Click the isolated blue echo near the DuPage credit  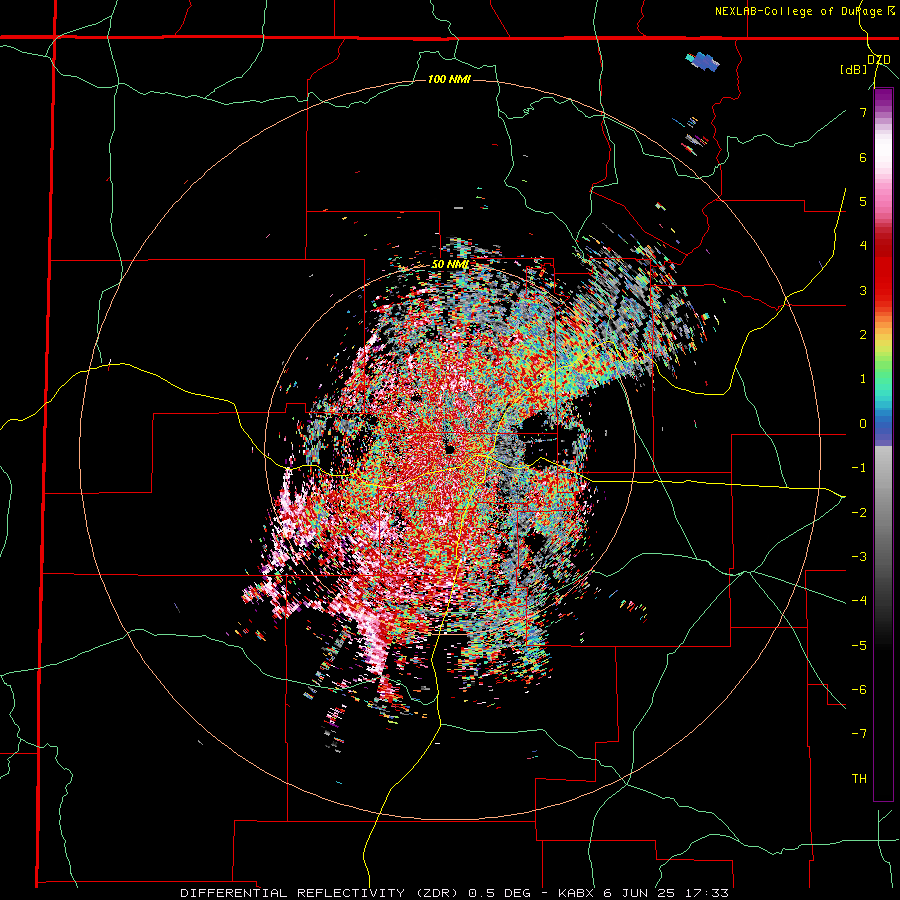coord(703,61)
